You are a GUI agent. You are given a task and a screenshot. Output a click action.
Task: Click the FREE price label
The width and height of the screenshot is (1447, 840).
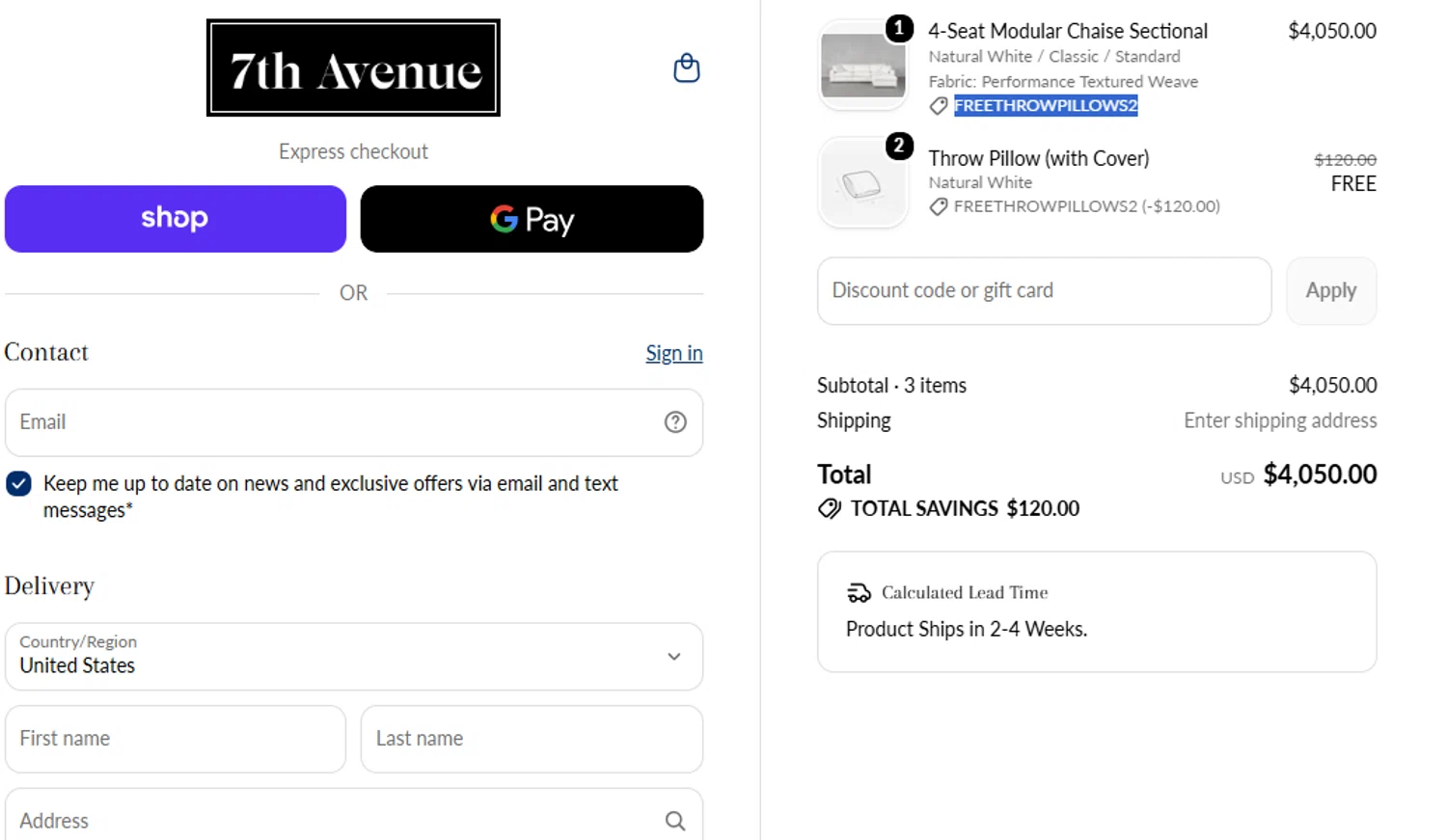pyautogui.click(x=1353, y=184)
